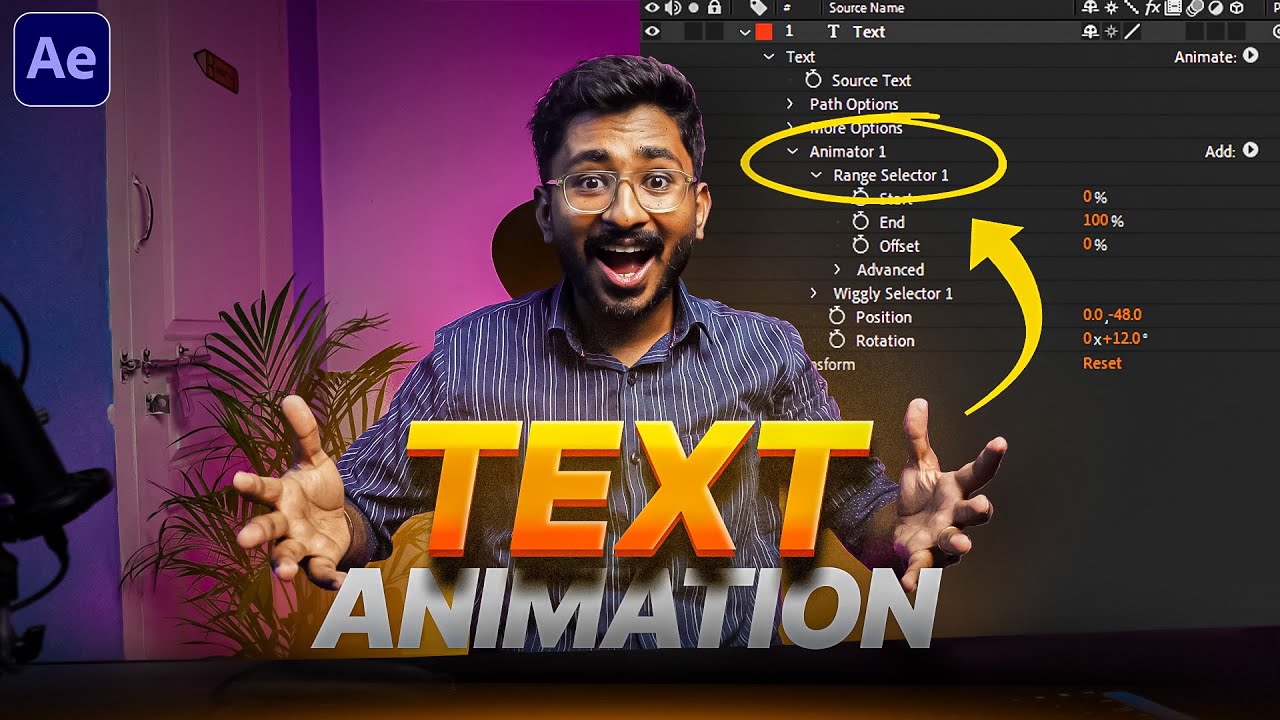Click the Position value 0.0,-48.0
This screenshot has width=1280, height=720.
(1112, 315)
